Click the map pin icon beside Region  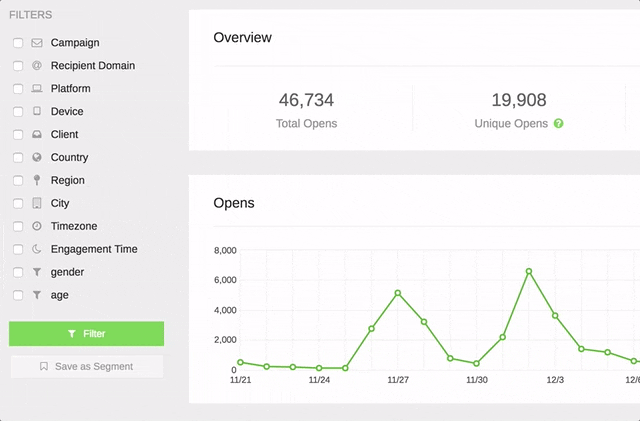[37, 180]
